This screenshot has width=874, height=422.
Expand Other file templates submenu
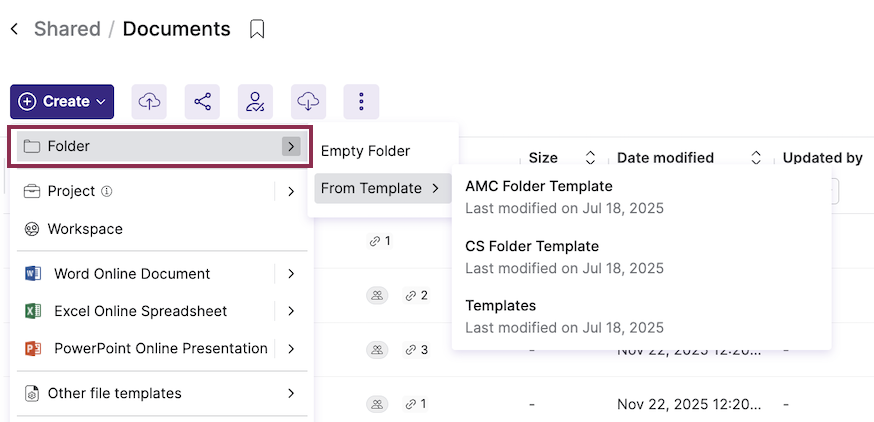tap(290, 394)
